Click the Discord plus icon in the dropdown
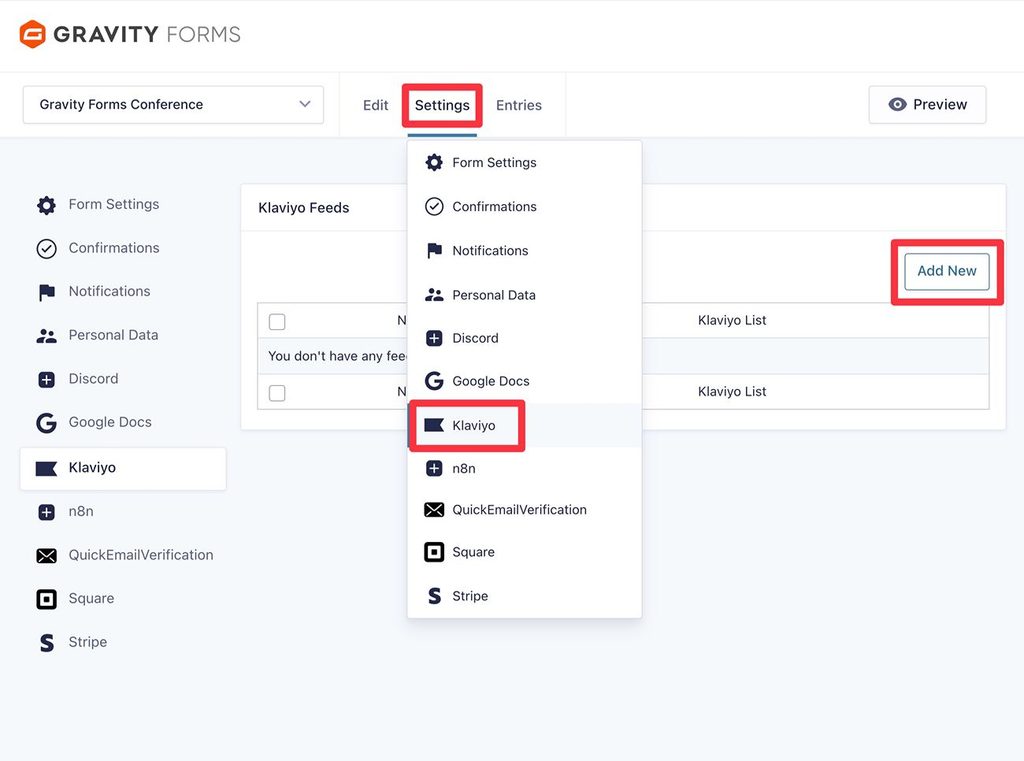Viewport: 1024px width, 761px height. (434, 338)
